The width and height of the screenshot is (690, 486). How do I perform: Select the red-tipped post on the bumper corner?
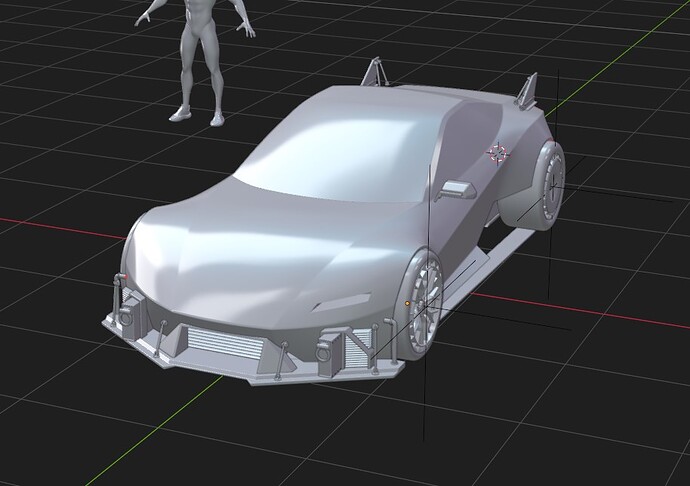tap(117, 299)
